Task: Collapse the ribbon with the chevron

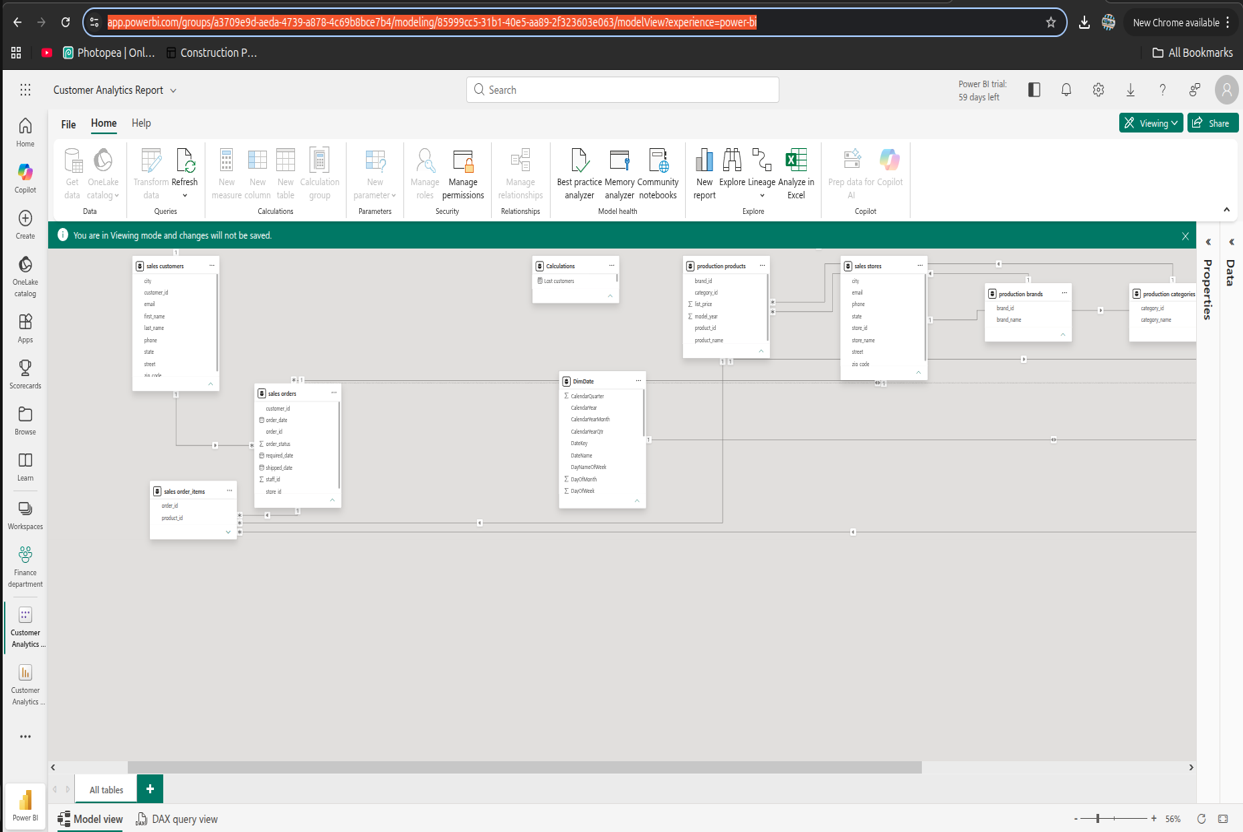Action: pos(1227,210)
